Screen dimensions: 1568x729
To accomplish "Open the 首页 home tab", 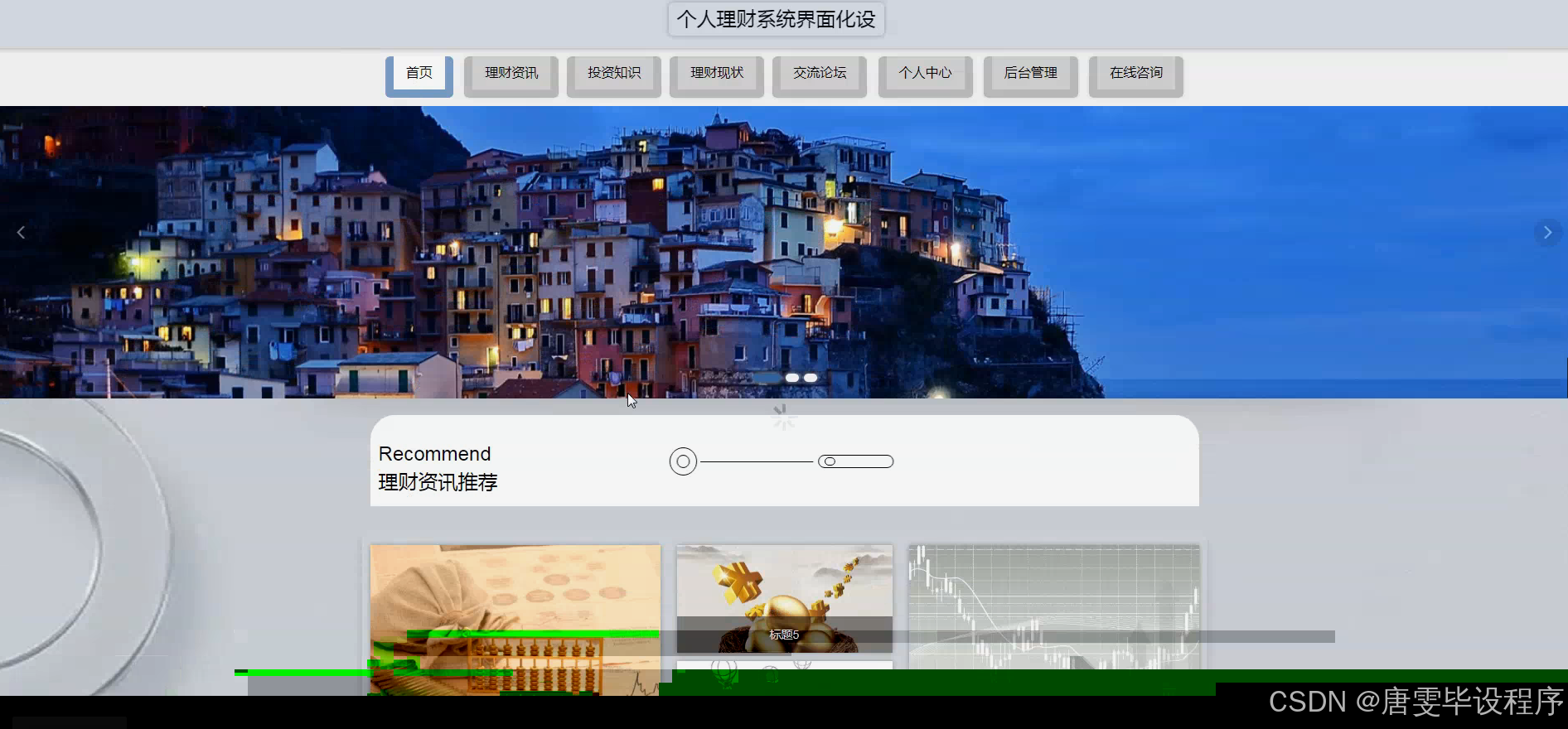I will tap(419, 76).
